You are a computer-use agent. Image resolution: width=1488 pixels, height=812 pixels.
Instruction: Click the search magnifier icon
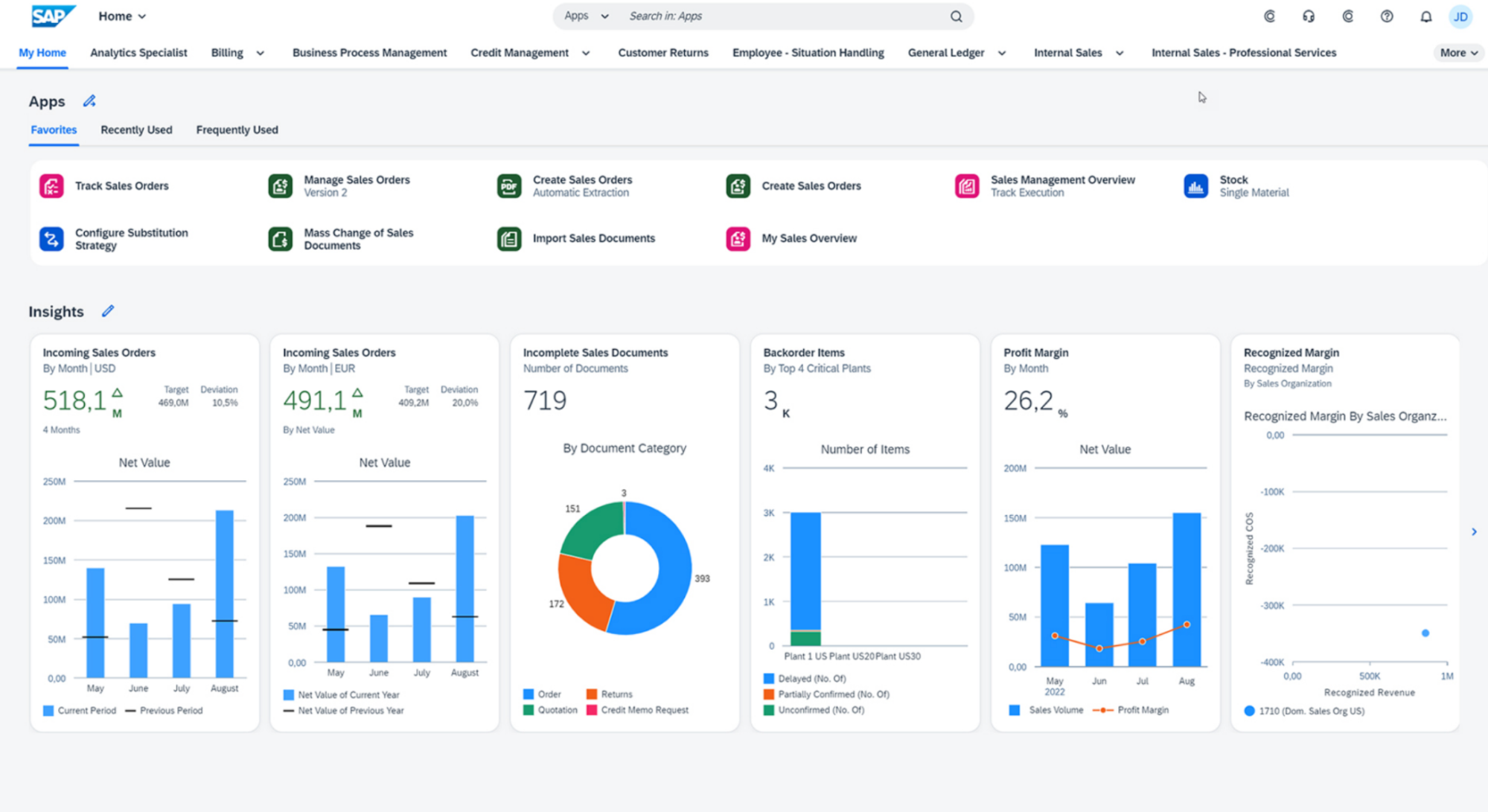pyautogui.click(x=956, y=16)
